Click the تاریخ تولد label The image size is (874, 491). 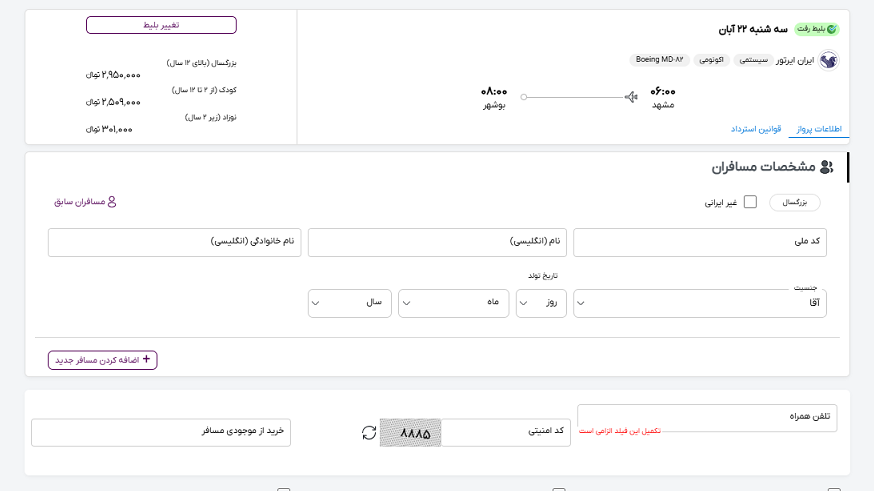[543, 276]
